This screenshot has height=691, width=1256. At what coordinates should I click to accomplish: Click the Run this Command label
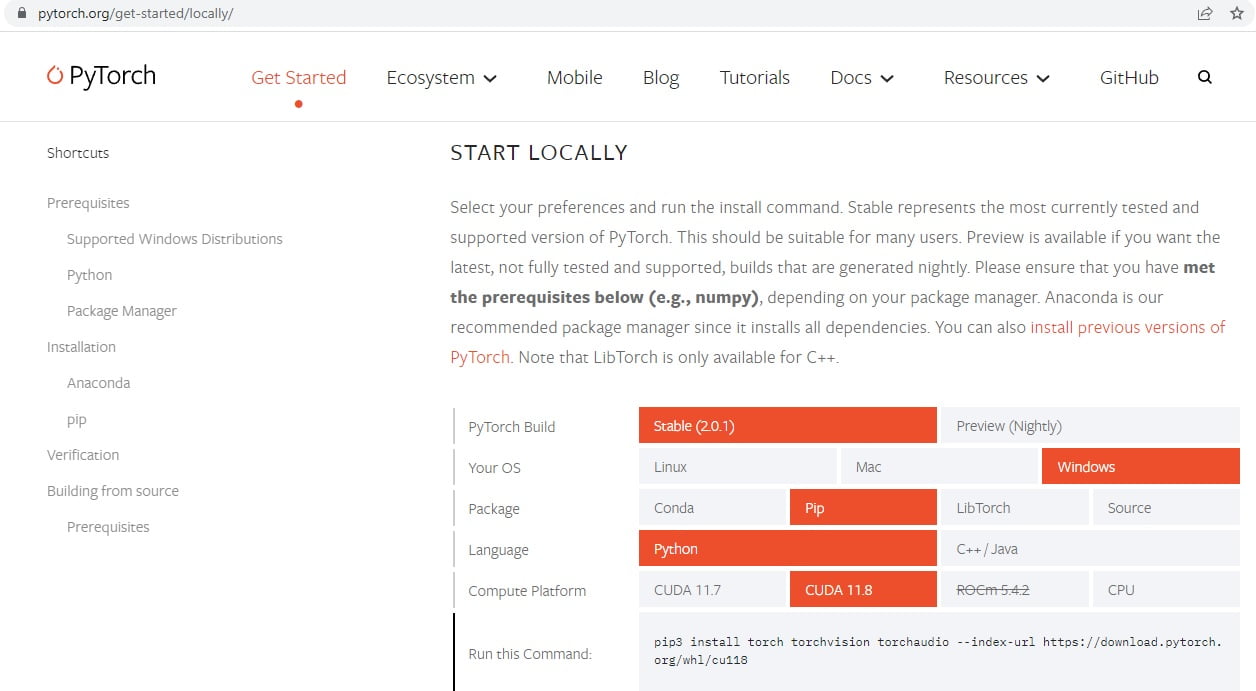[530, 654]
